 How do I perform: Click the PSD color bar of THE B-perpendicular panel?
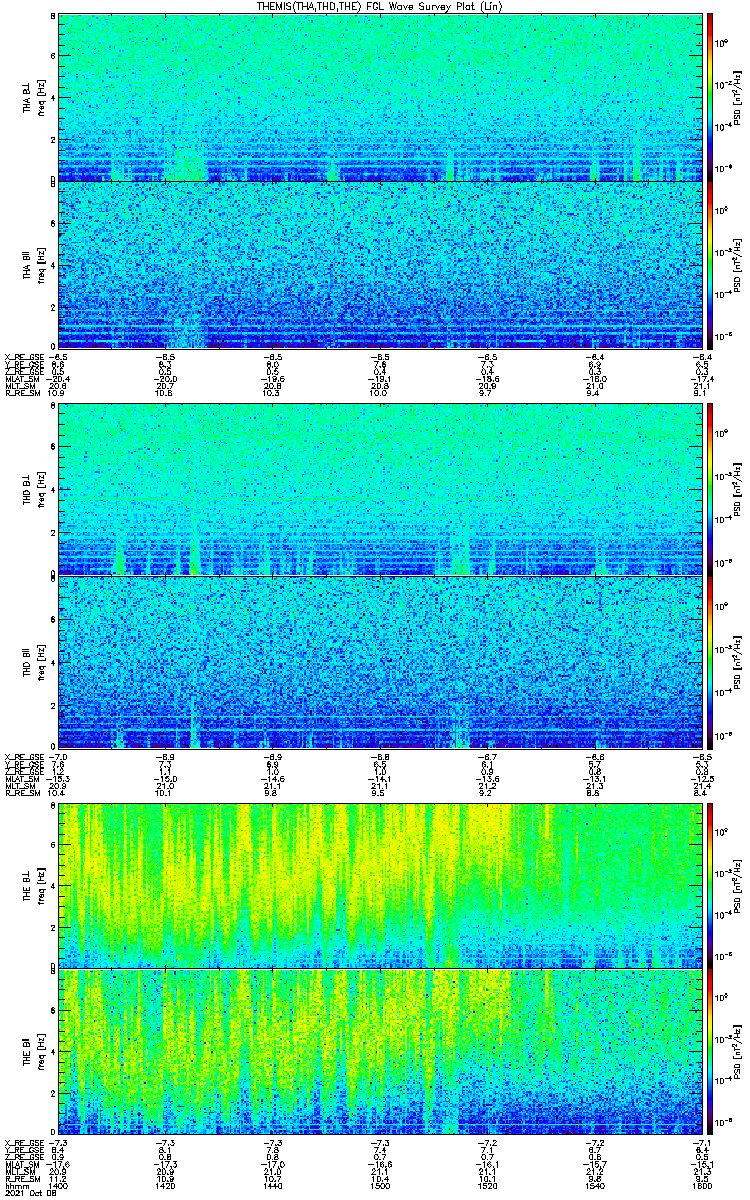click(x=709, y=885)
